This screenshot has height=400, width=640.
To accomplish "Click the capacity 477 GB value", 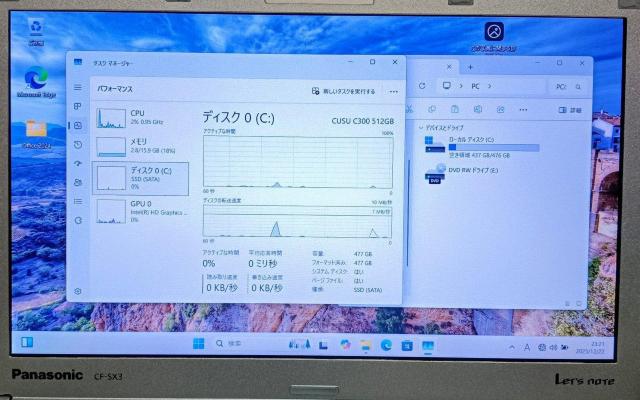I will pos(362,254).
